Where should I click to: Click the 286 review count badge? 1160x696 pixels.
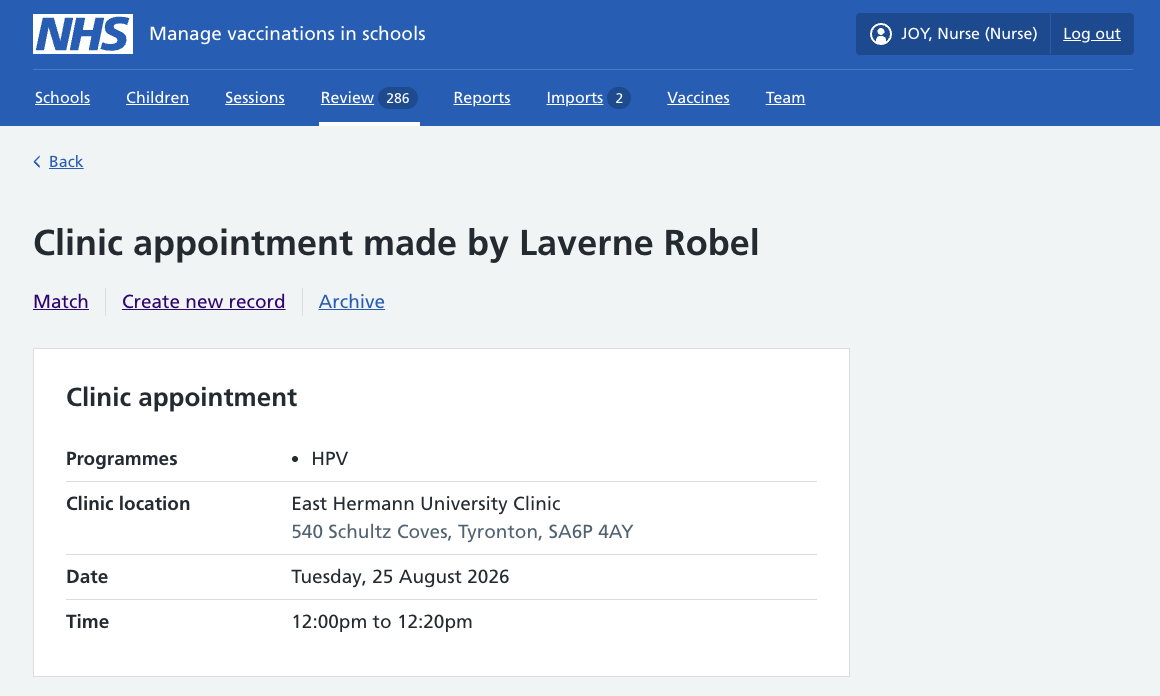398,98
